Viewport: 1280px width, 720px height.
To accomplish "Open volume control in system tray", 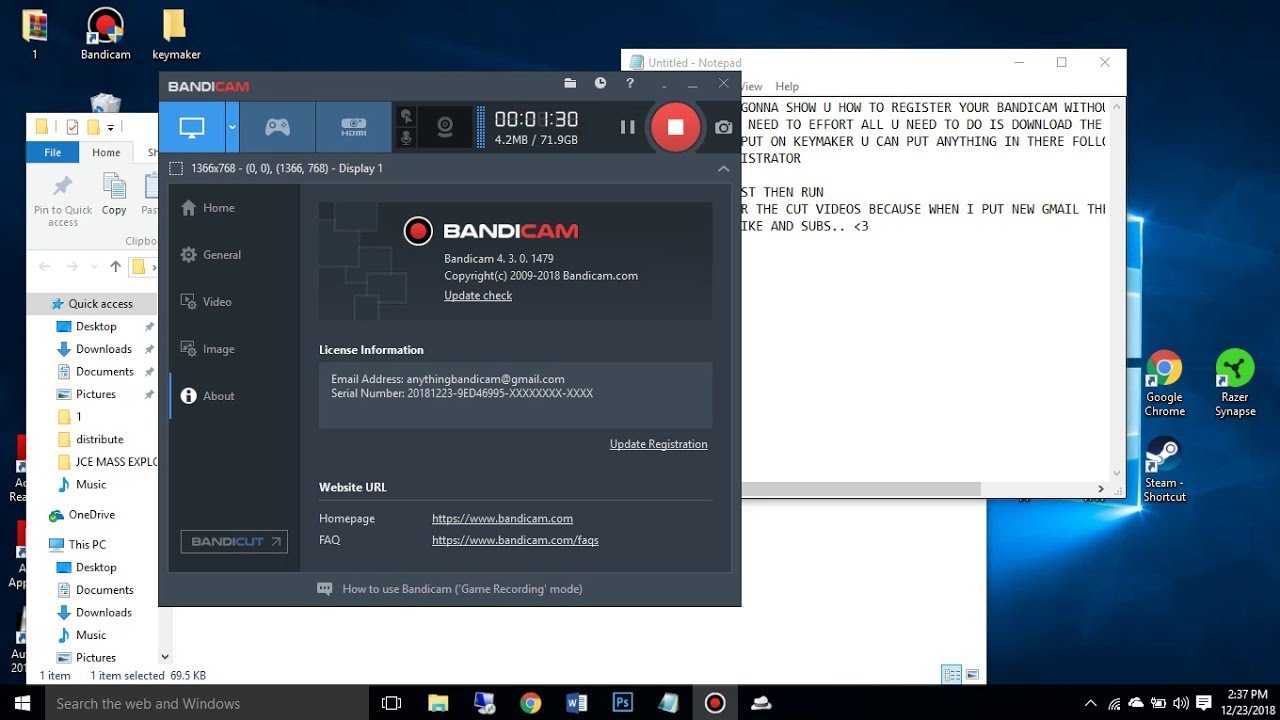I will pos(1180,703).
